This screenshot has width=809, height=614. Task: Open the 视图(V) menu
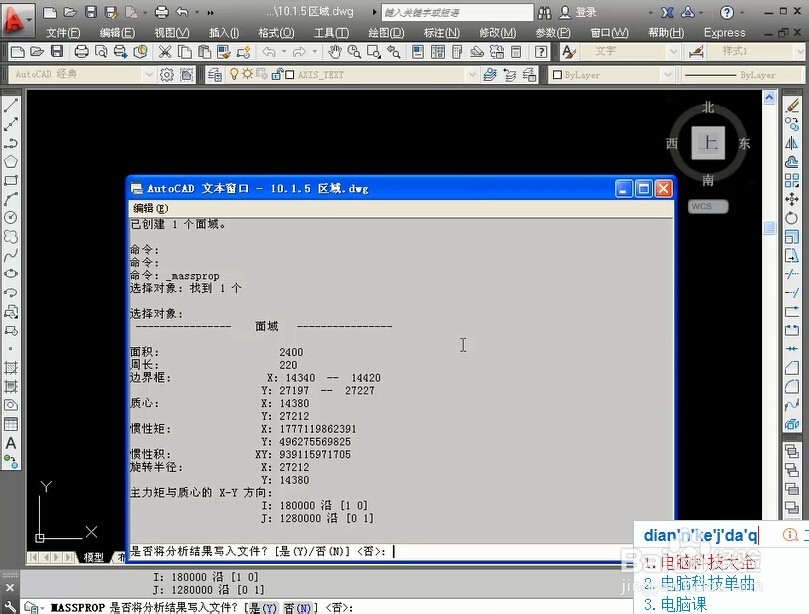[x=172, y=33]
